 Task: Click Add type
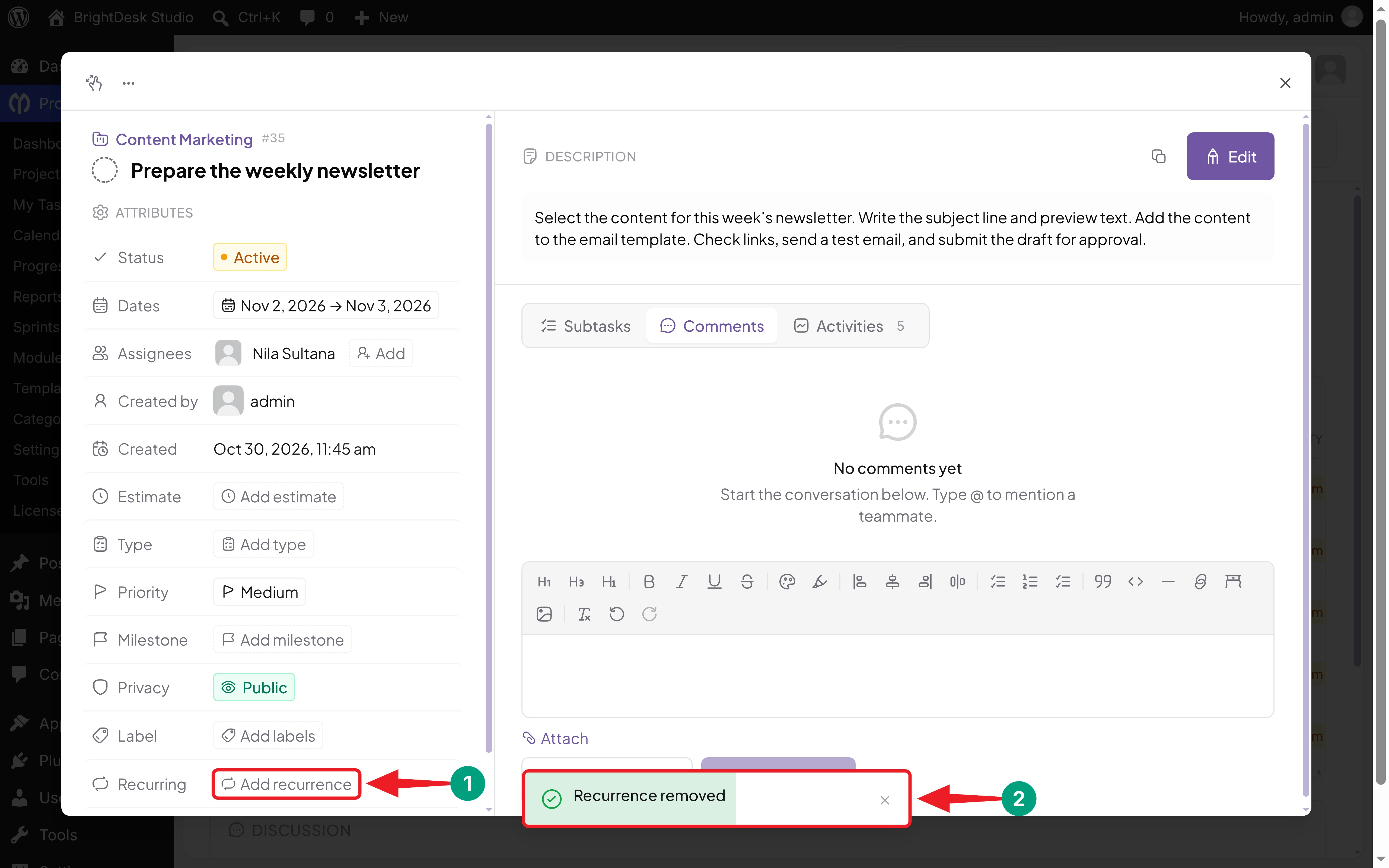263,544
